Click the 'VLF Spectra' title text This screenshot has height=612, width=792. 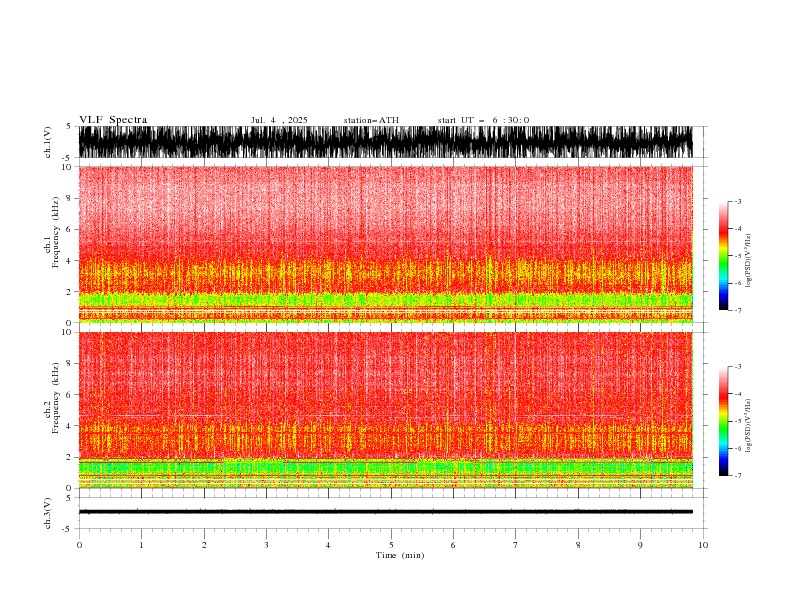(113, 120)
